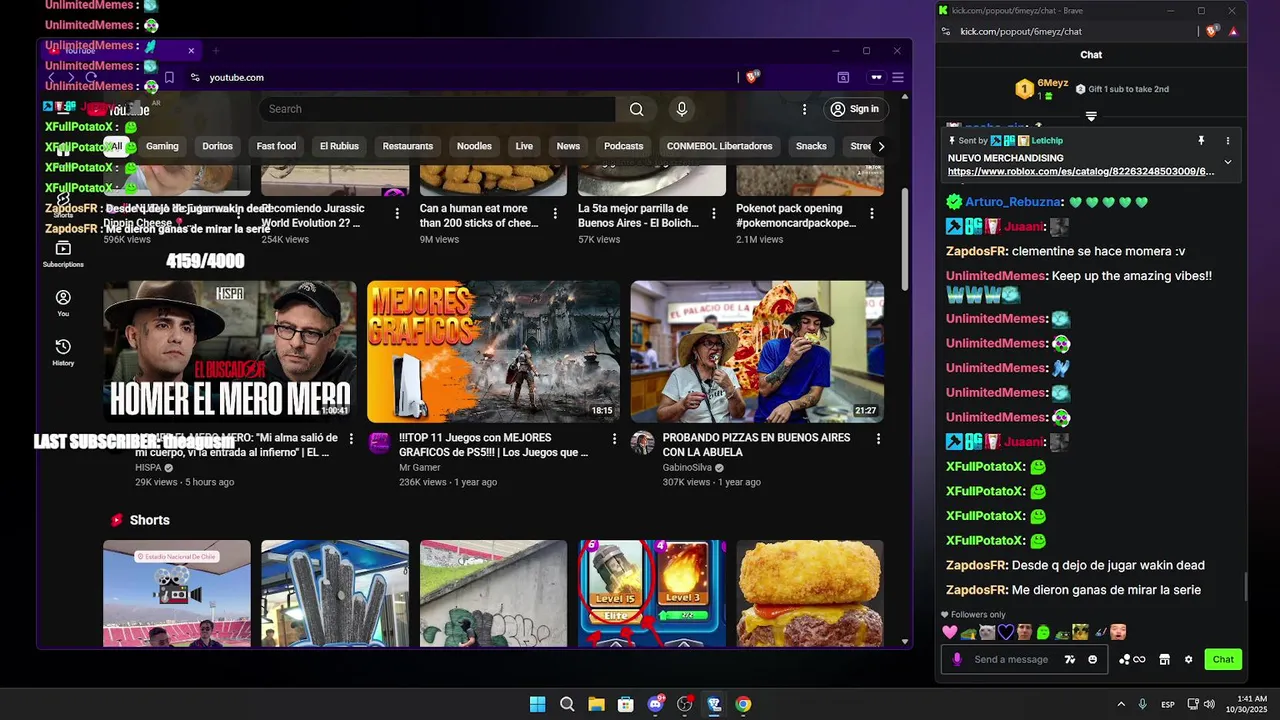
Task: Open the You section in YouTube sidebar
Action: pyautogui.click(x=63, y=303)
